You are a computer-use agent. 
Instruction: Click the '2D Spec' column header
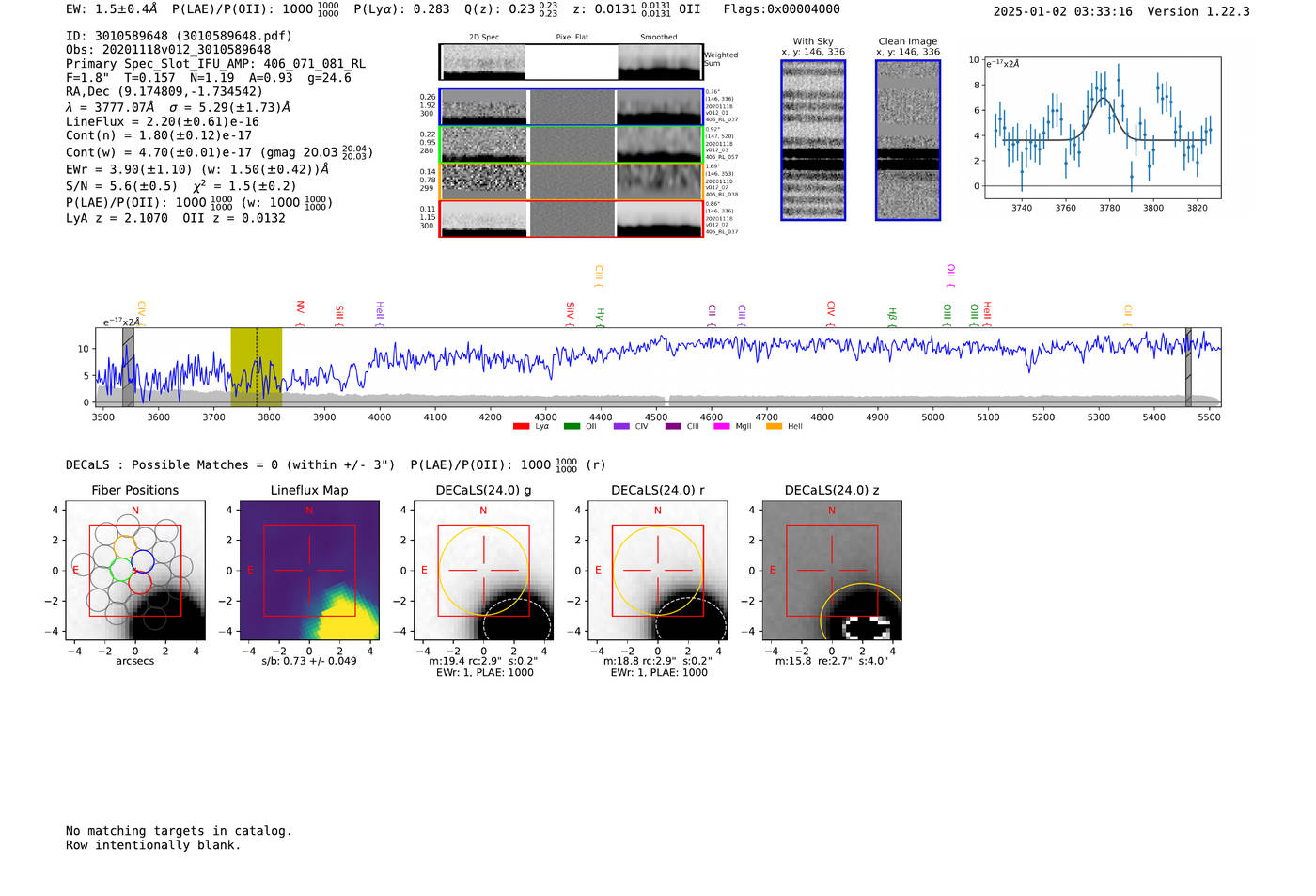point(484,37)
